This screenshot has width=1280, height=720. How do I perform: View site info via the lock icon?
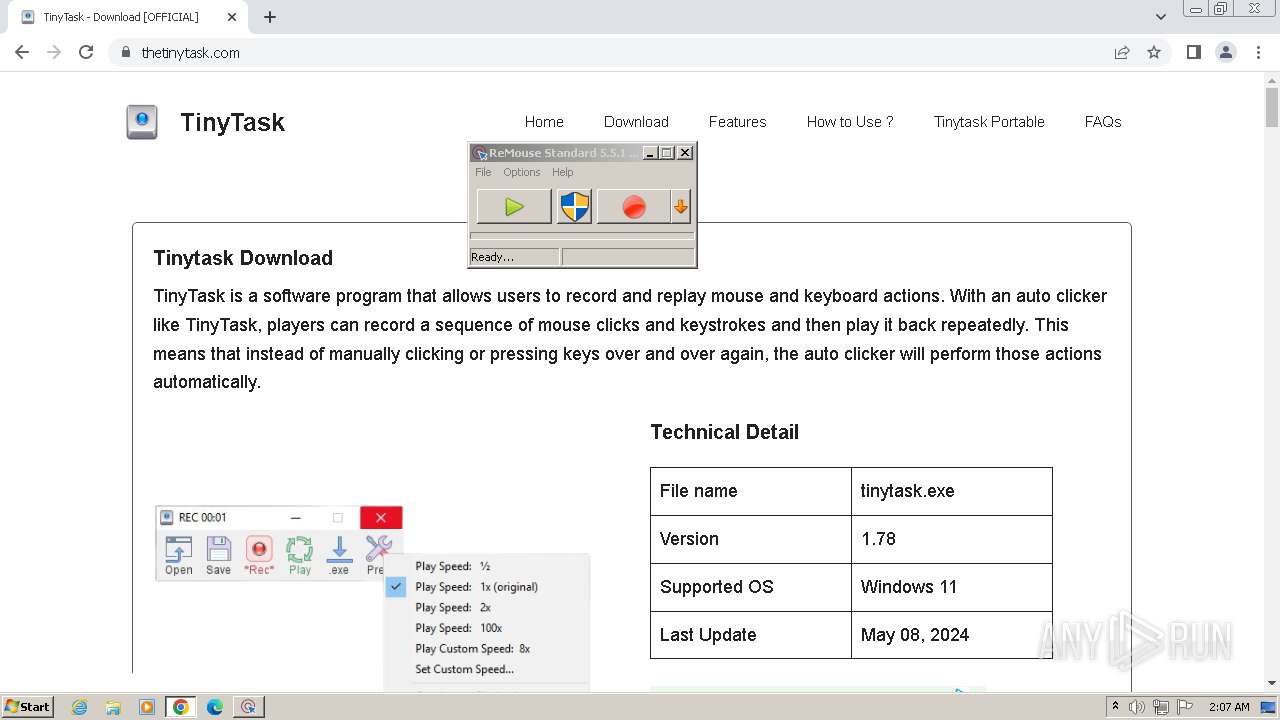tap(125, 52)
